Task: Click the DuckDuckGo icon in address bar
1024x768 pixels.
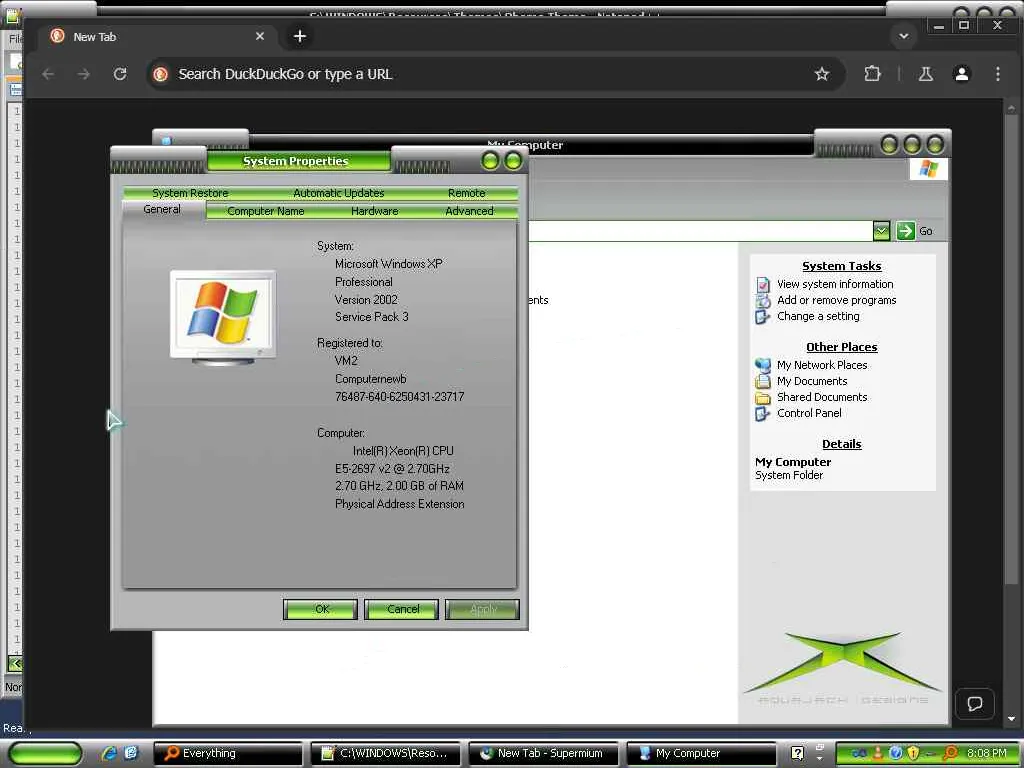Action: point(161,74)
